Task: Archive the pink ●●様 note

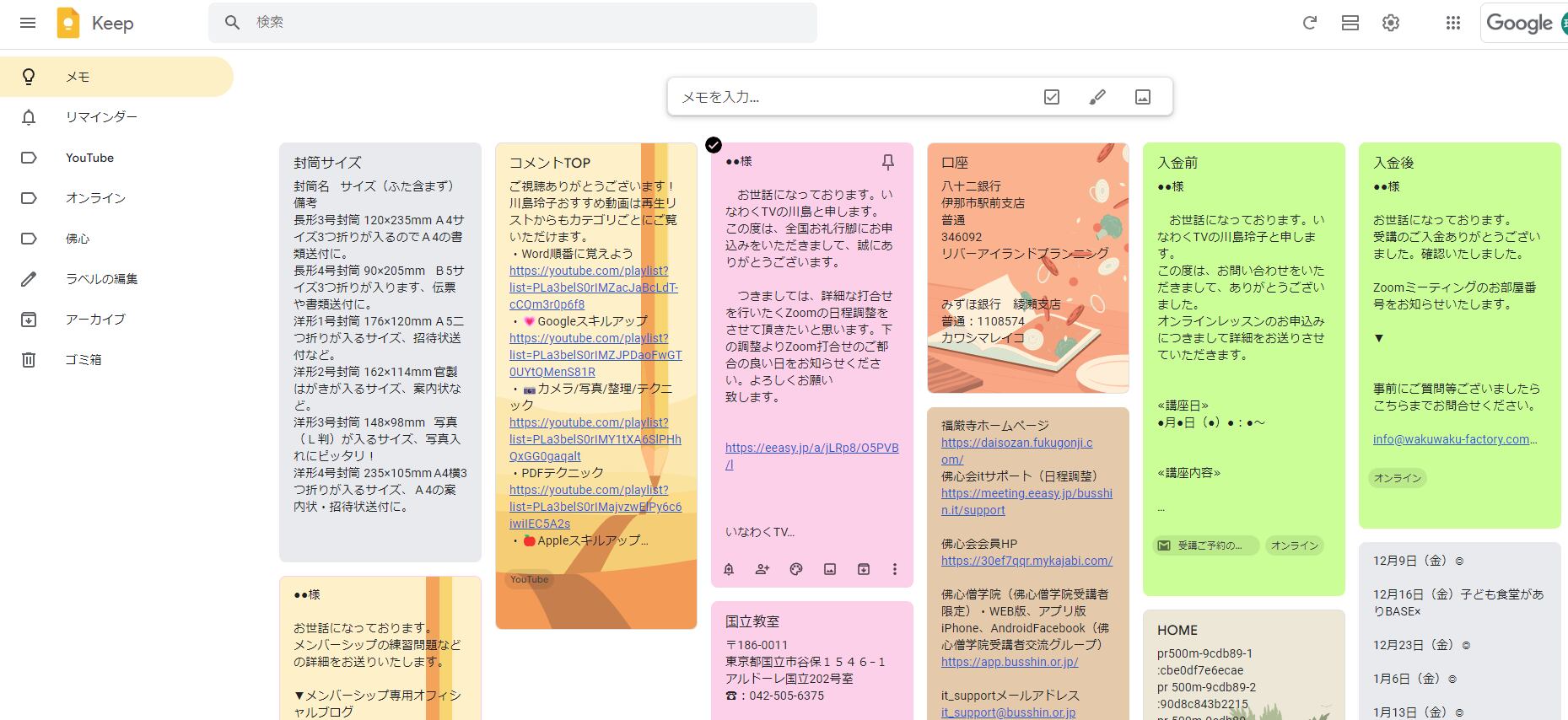Action: coord(864,569)
